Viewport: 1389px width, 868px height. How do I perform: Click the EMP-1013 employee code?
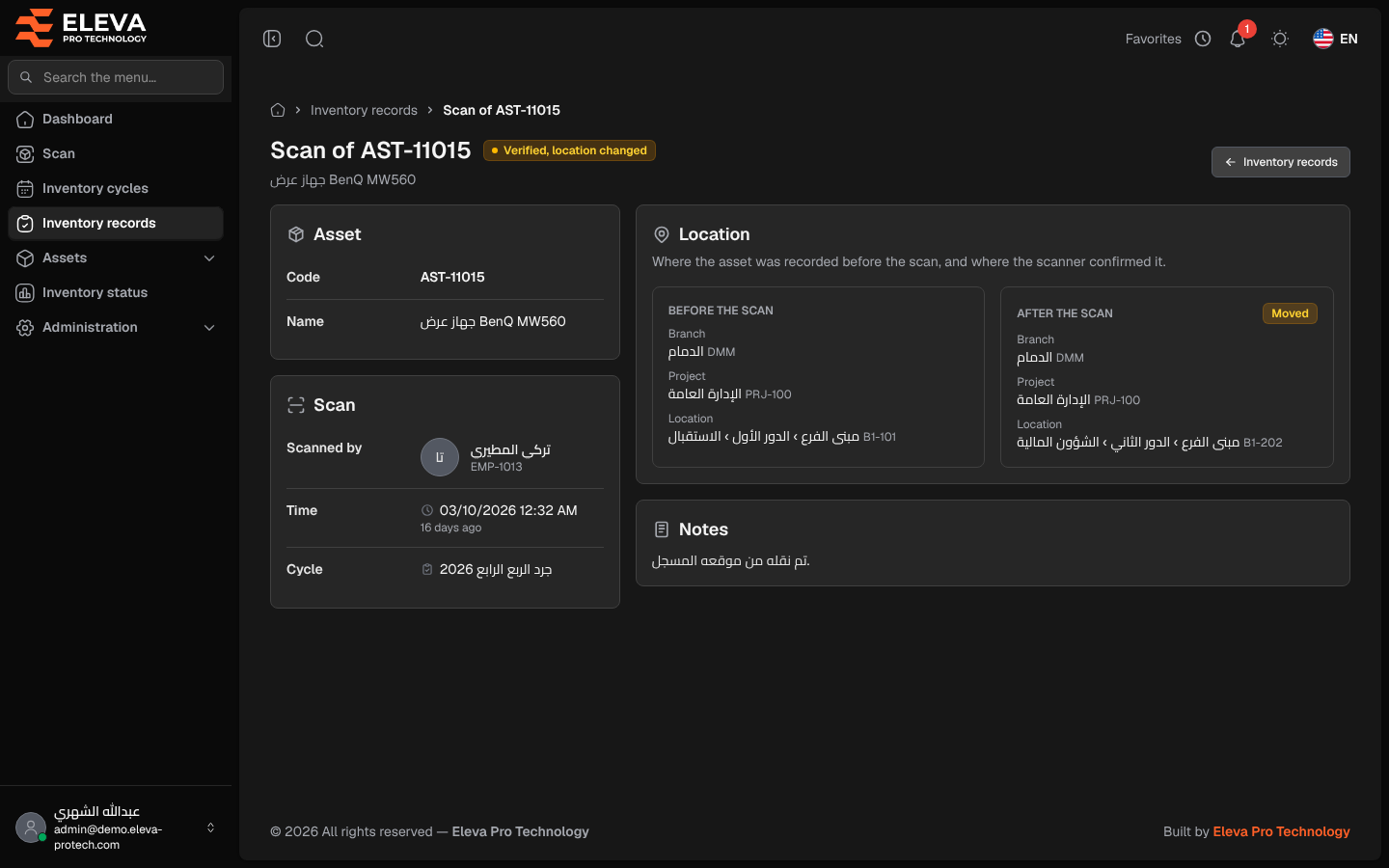pos(496,467)
